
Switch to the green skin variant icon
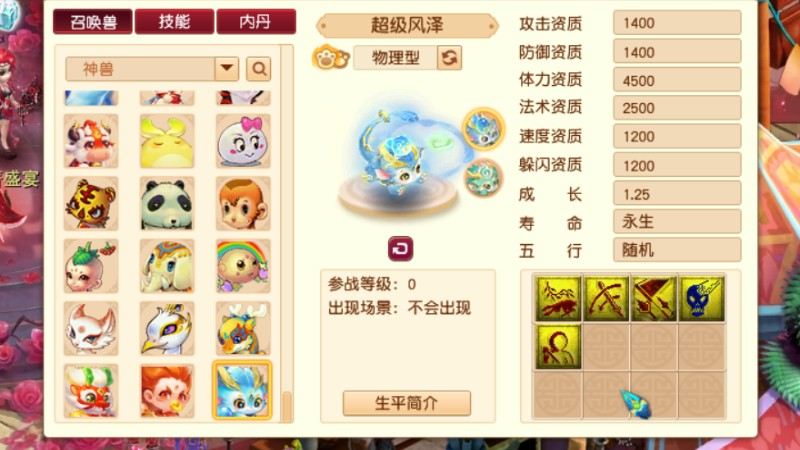(x=483, y=178)
